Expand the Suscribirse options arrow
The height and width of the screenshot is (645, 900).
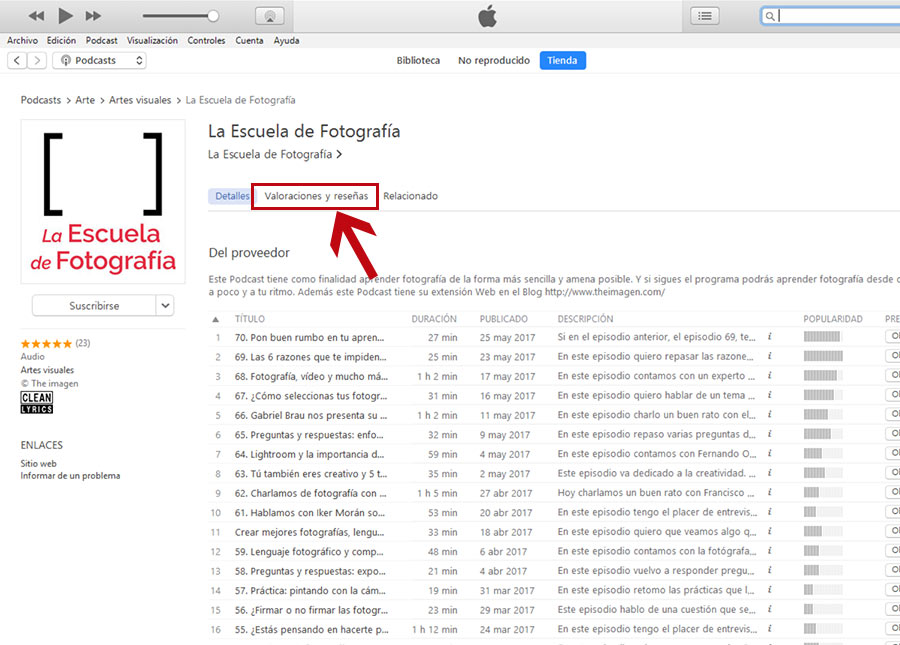click(x=167, y=305)
